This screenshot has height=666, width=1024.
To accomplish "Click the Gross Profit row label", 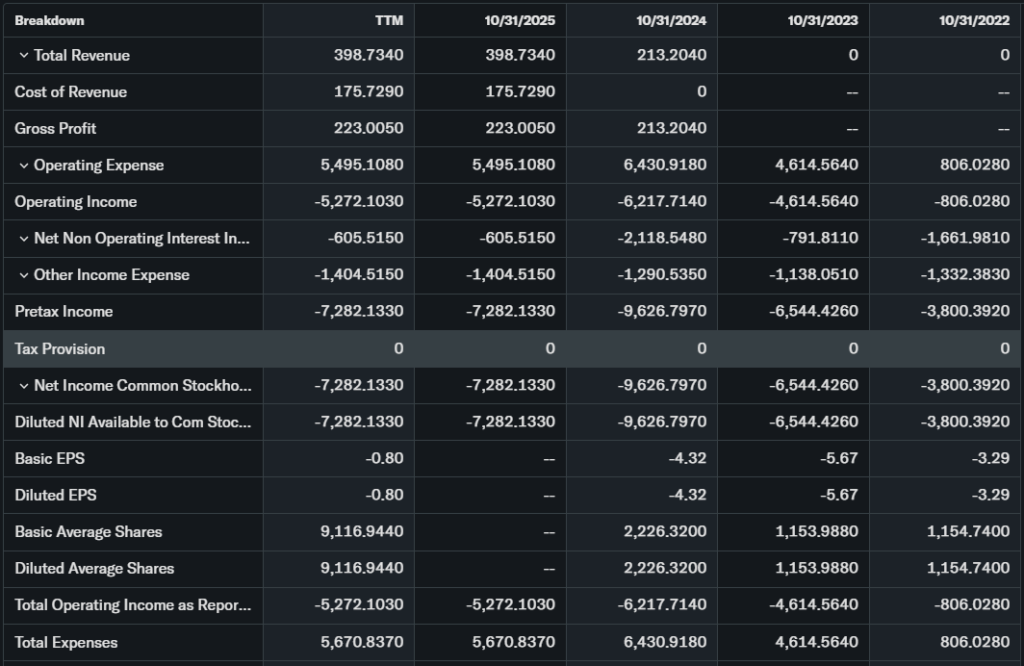I will pyautogui.click(x=55, y=129).
